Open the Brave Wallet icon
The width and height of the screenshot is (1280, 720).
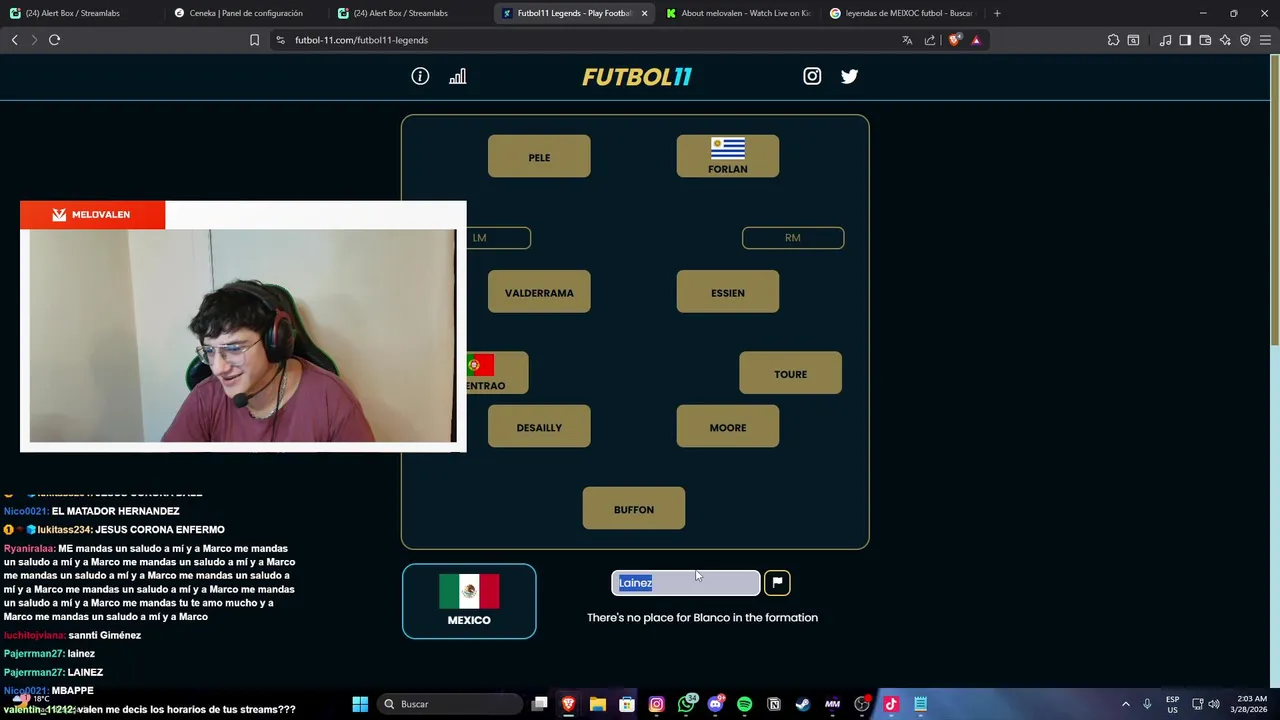tap(1205, 40)
